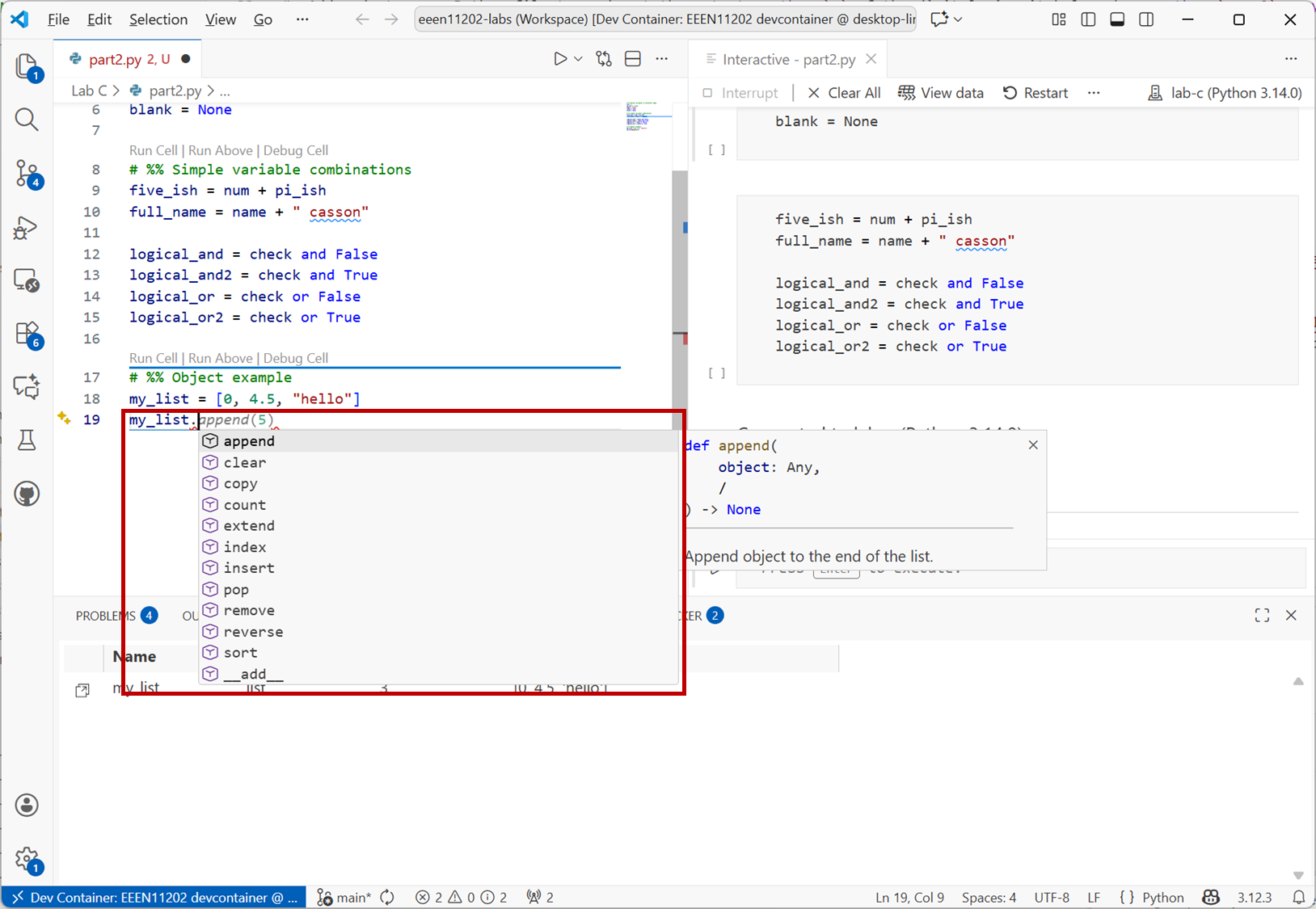Open Run and Debug view
Image resolution: width=1316 pixels, height=909 pixels.
[27, 227]
